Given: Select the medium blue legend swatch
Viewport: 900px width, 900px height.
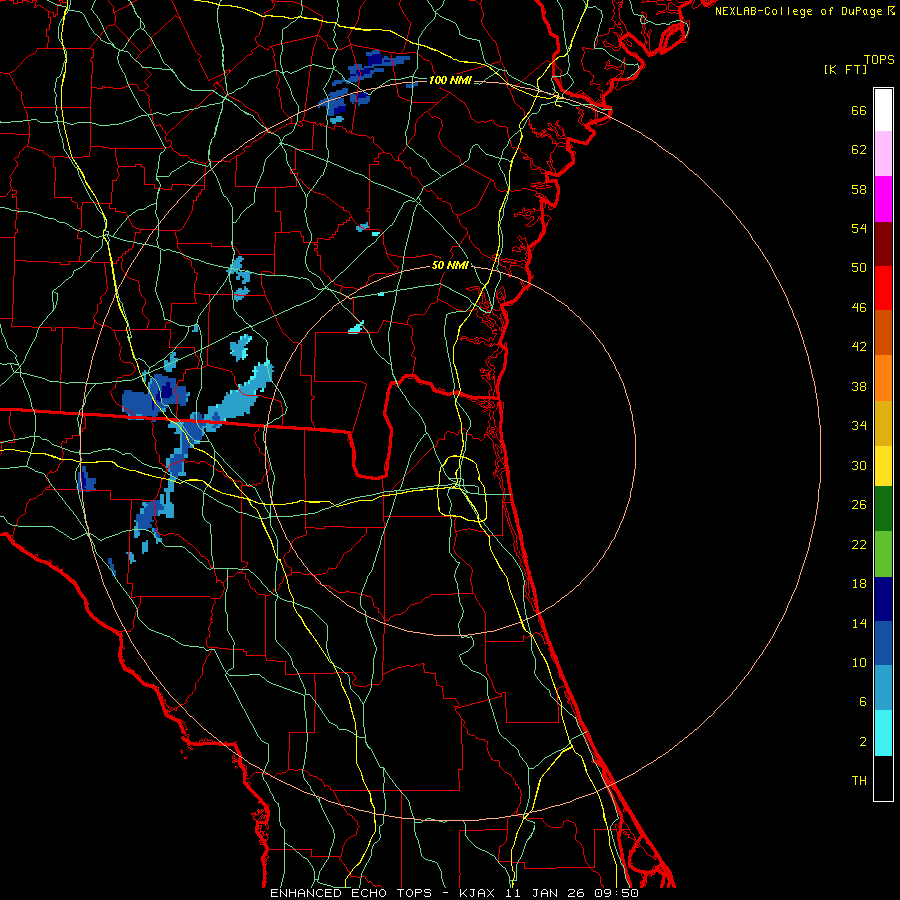Looking at the screenshot, I should (x=883, y=643).
